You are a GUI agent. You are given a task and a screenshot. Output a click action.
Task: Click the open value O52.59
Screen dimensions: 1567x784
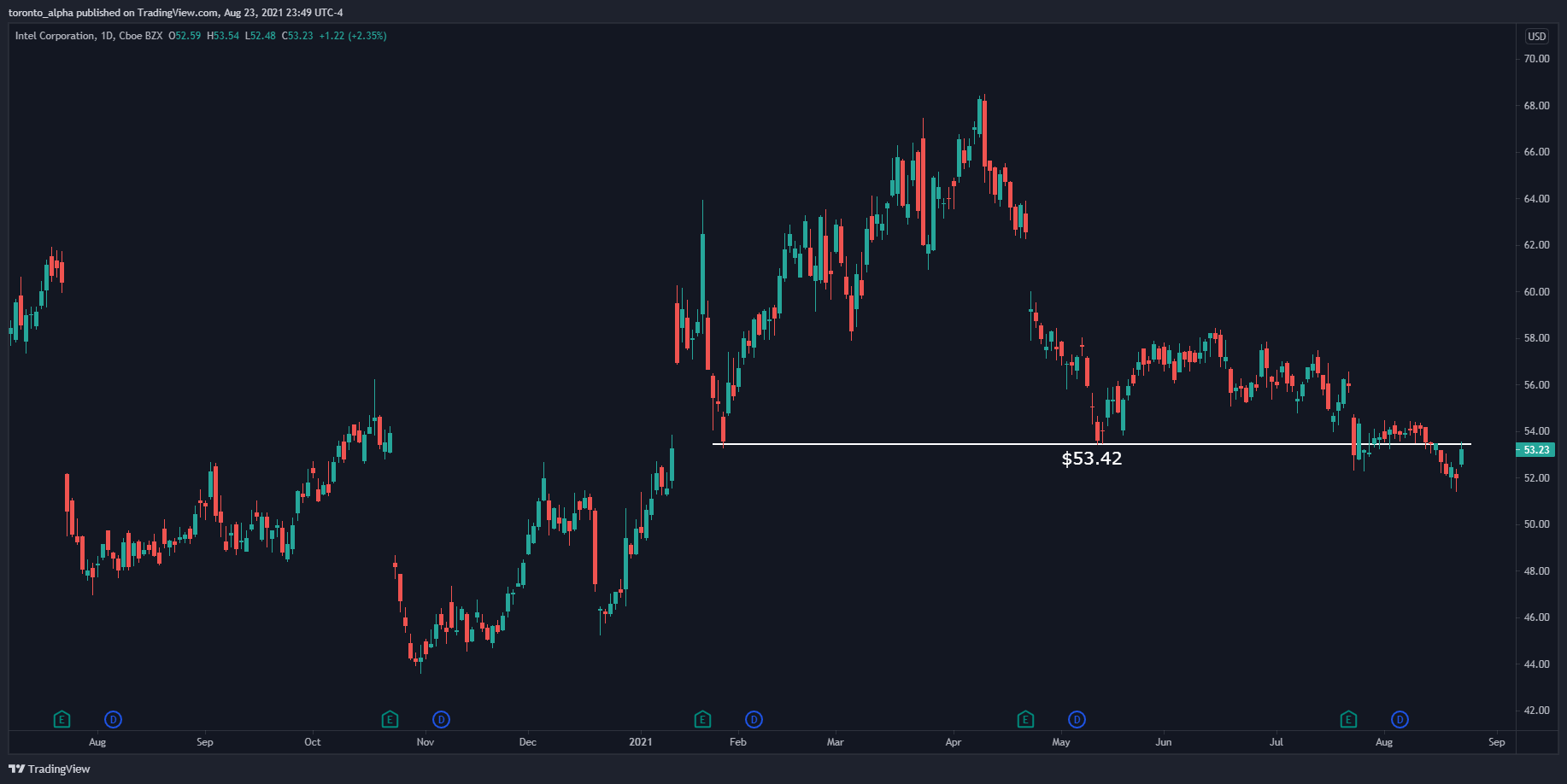185,36
